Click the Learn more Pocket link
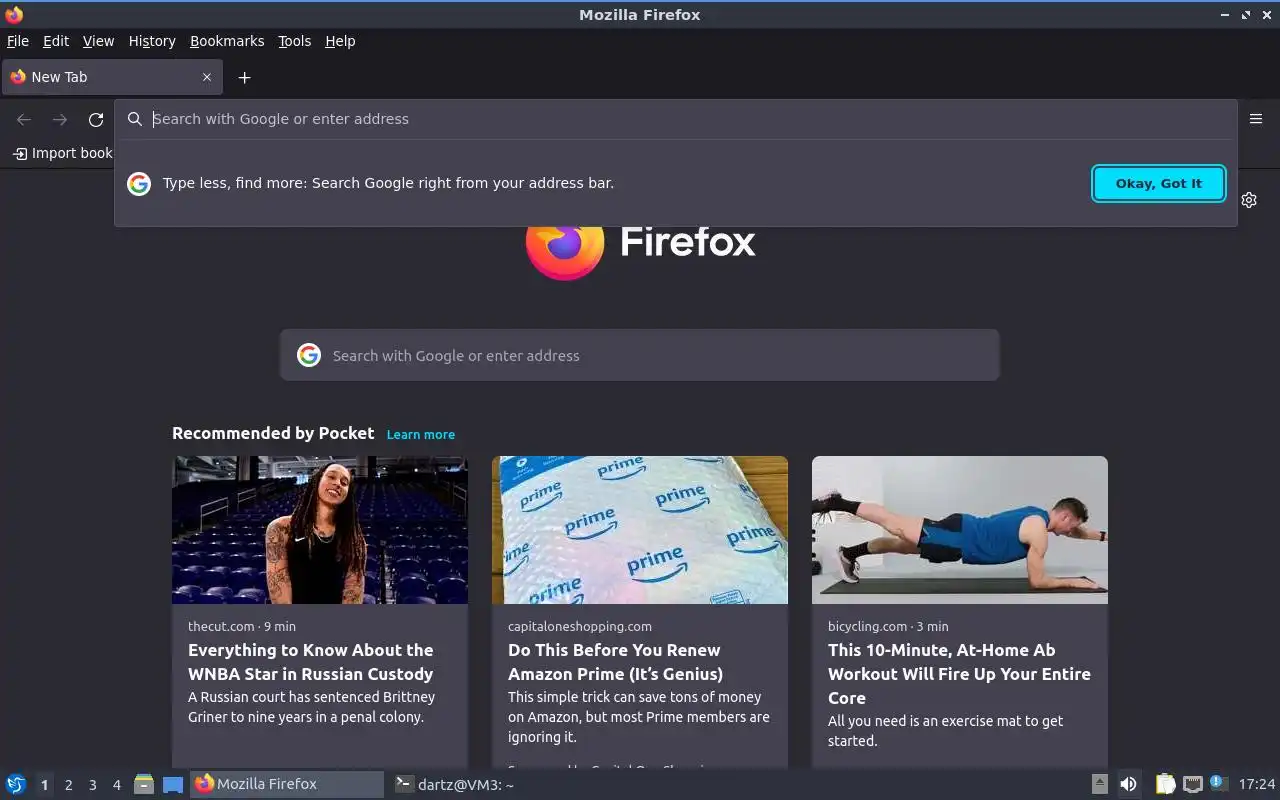This screenshot has height=800, width=1280. (x=421, y=434)
